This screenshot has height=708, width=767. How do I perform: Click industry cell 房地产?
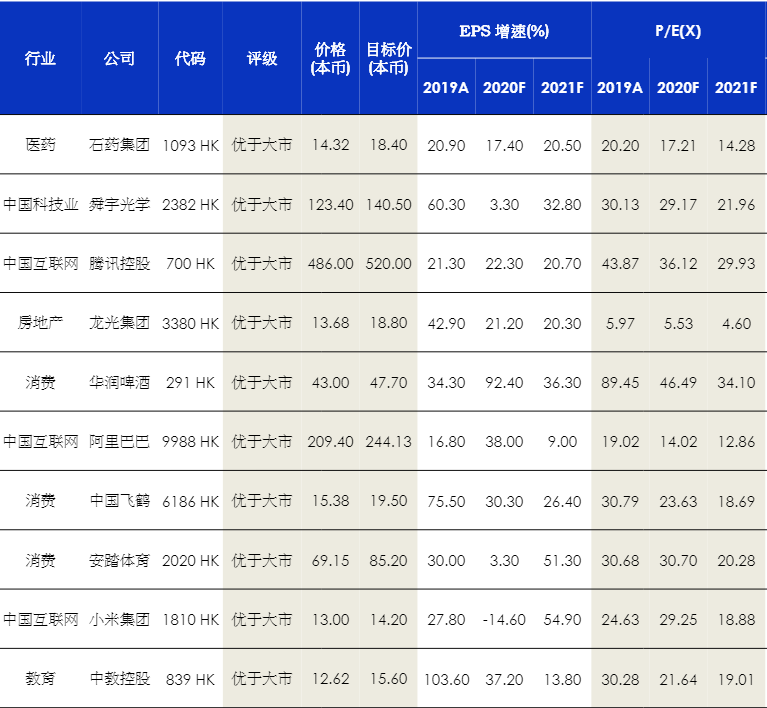[x=40, y=323]
